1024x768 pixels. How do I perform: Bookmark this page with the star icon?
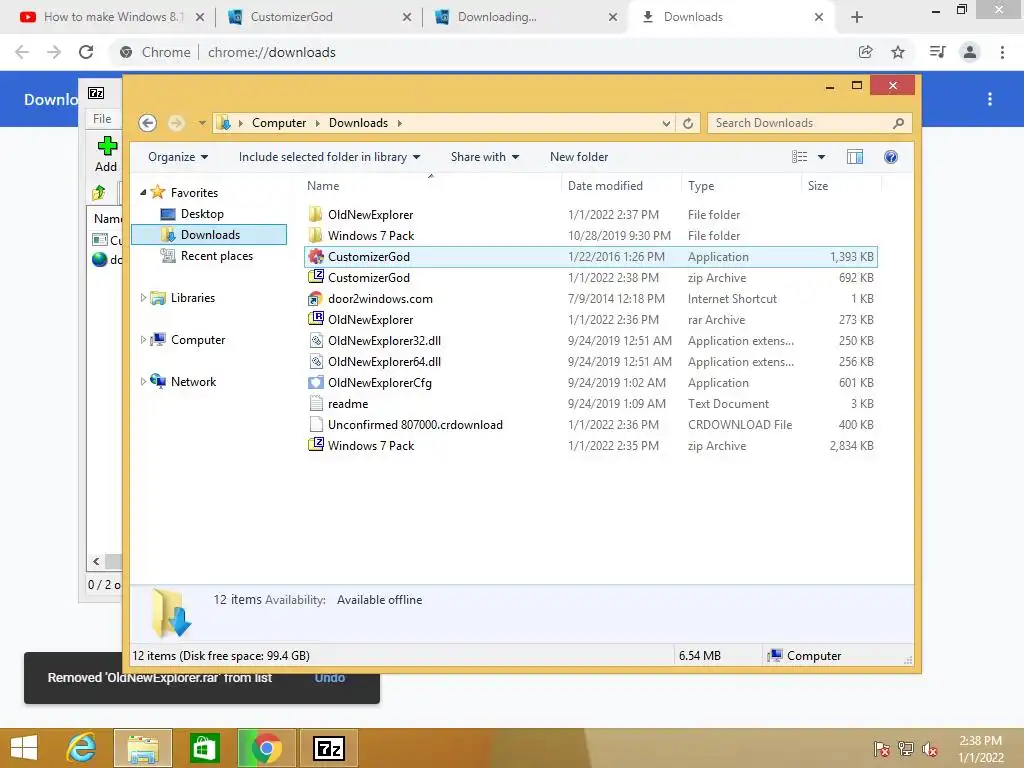[898, 52]
